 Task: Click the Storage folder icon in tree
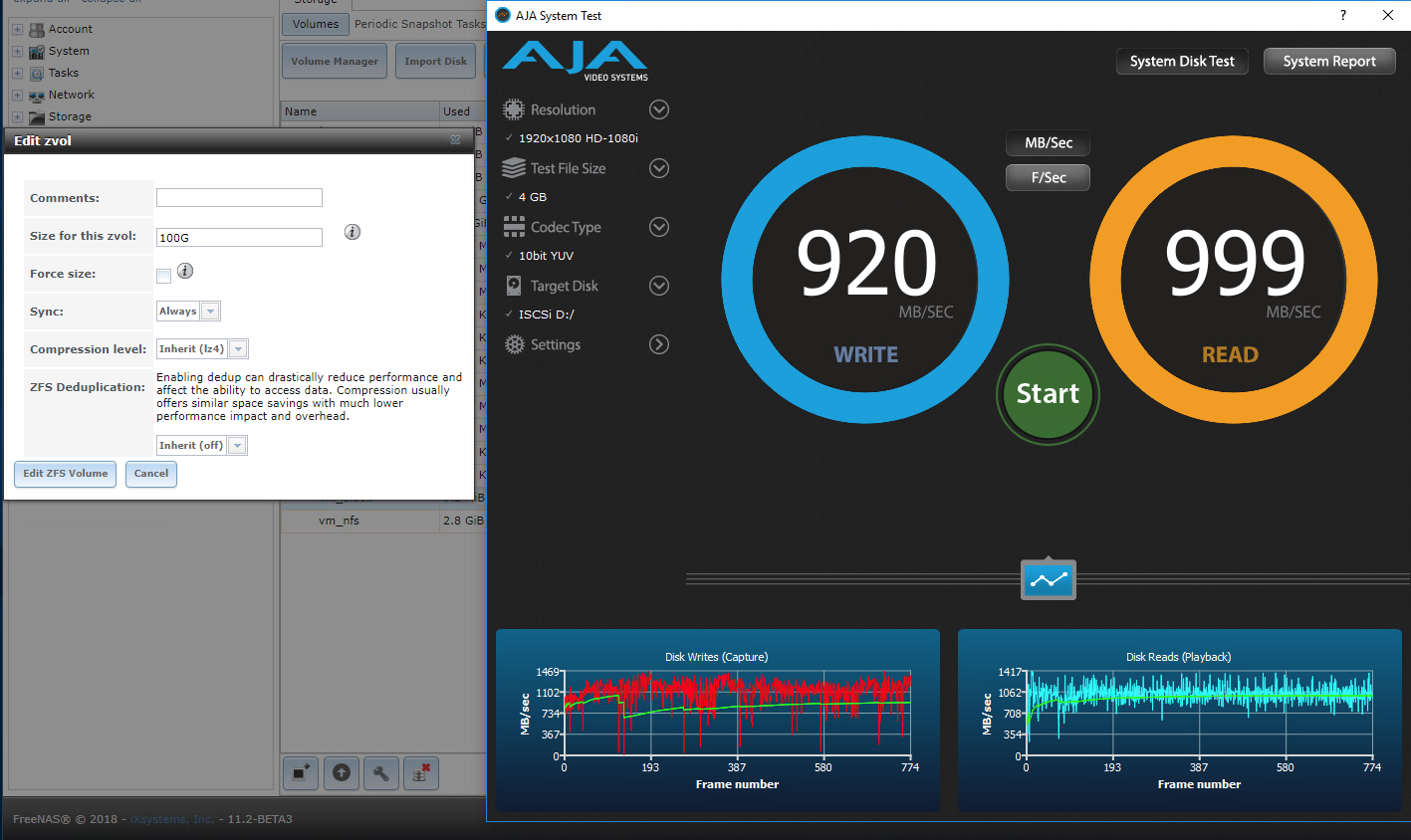[37, 117]
